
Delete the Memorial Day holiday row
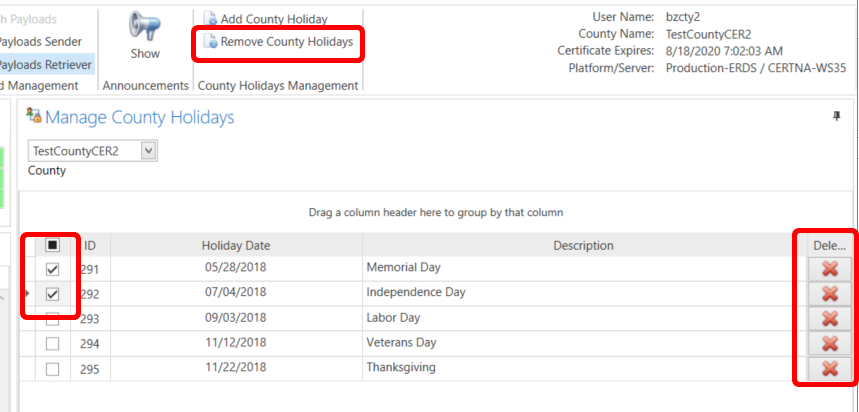point(829,268)
